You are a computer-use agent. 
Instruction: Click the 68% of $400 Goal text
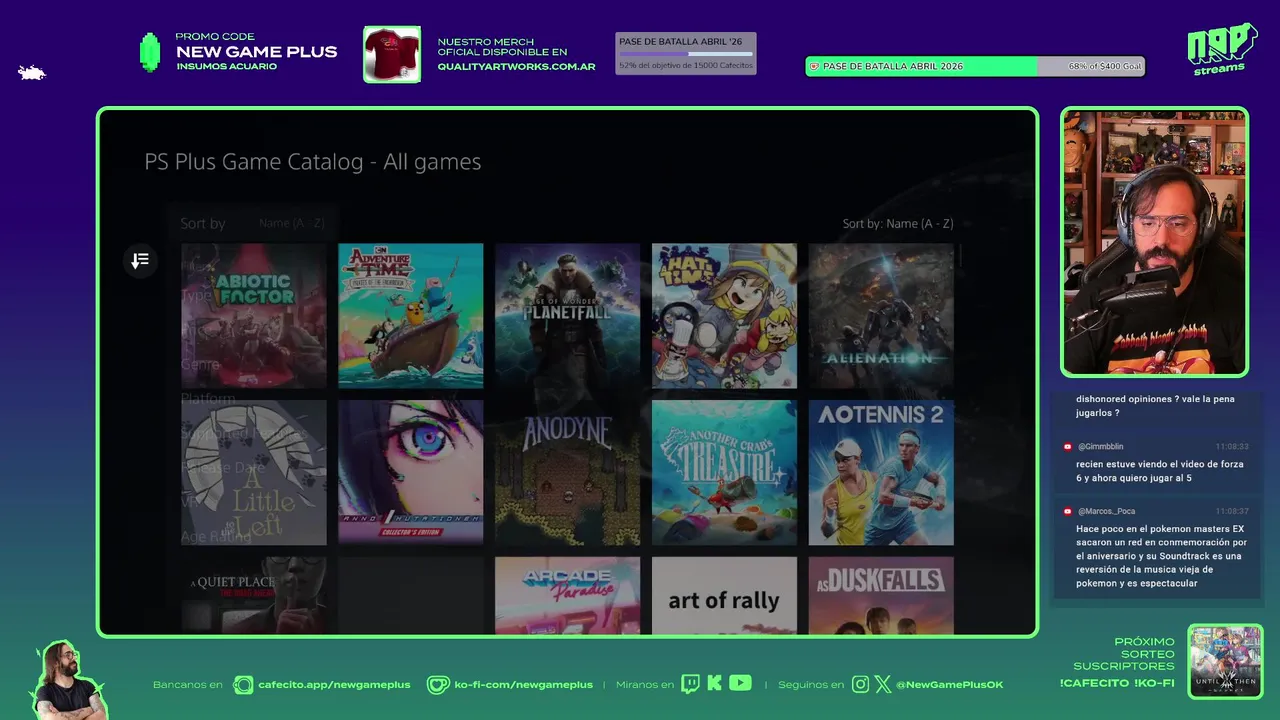click(x=1104, y=67)
